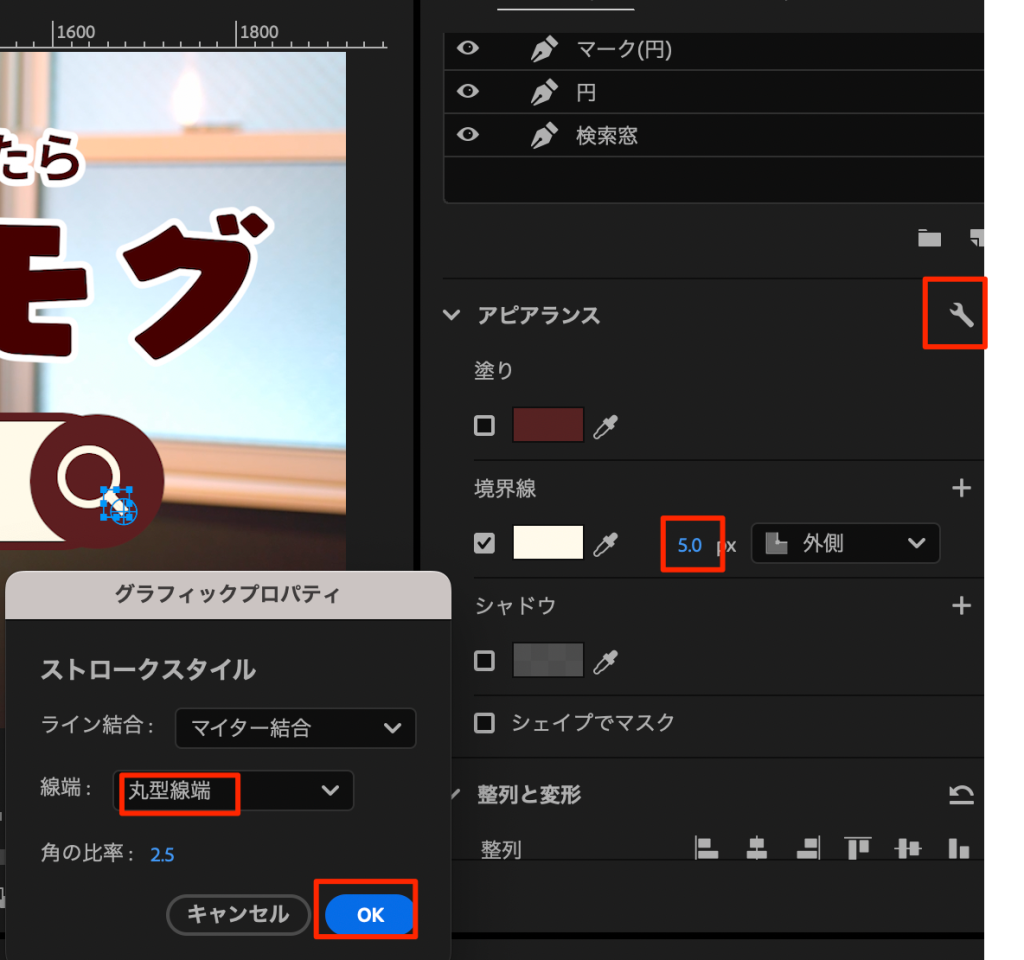
Task: Open the 外側 stroke position dropdown
Action: [x=845, y=544]
